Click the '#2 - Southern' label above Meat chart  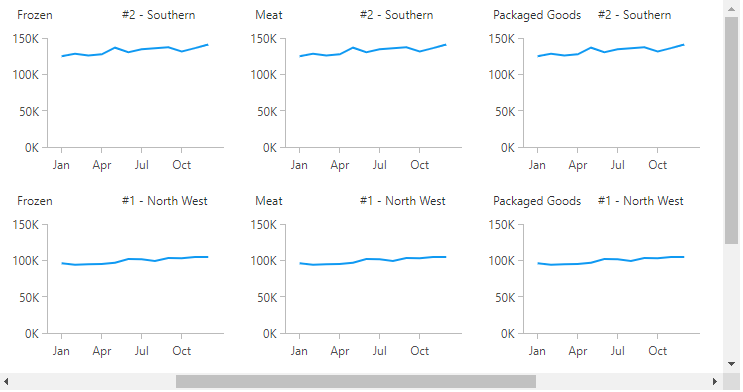(x=396, y=15)
